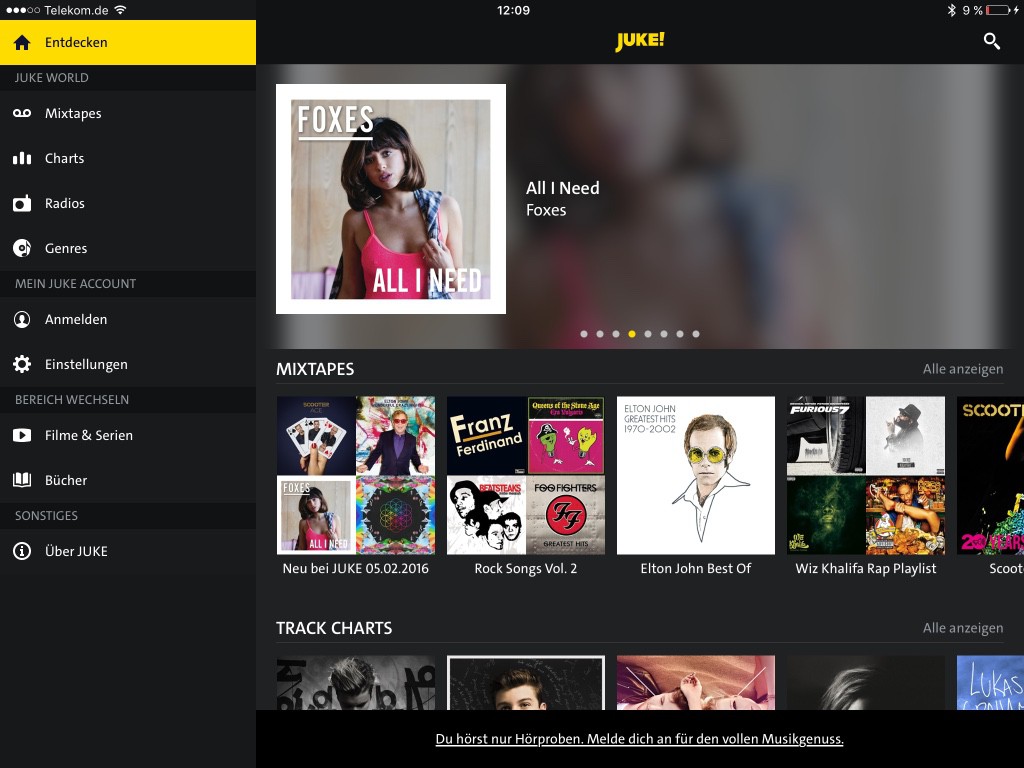Click the Bücher open book icon

click(22, 480)
